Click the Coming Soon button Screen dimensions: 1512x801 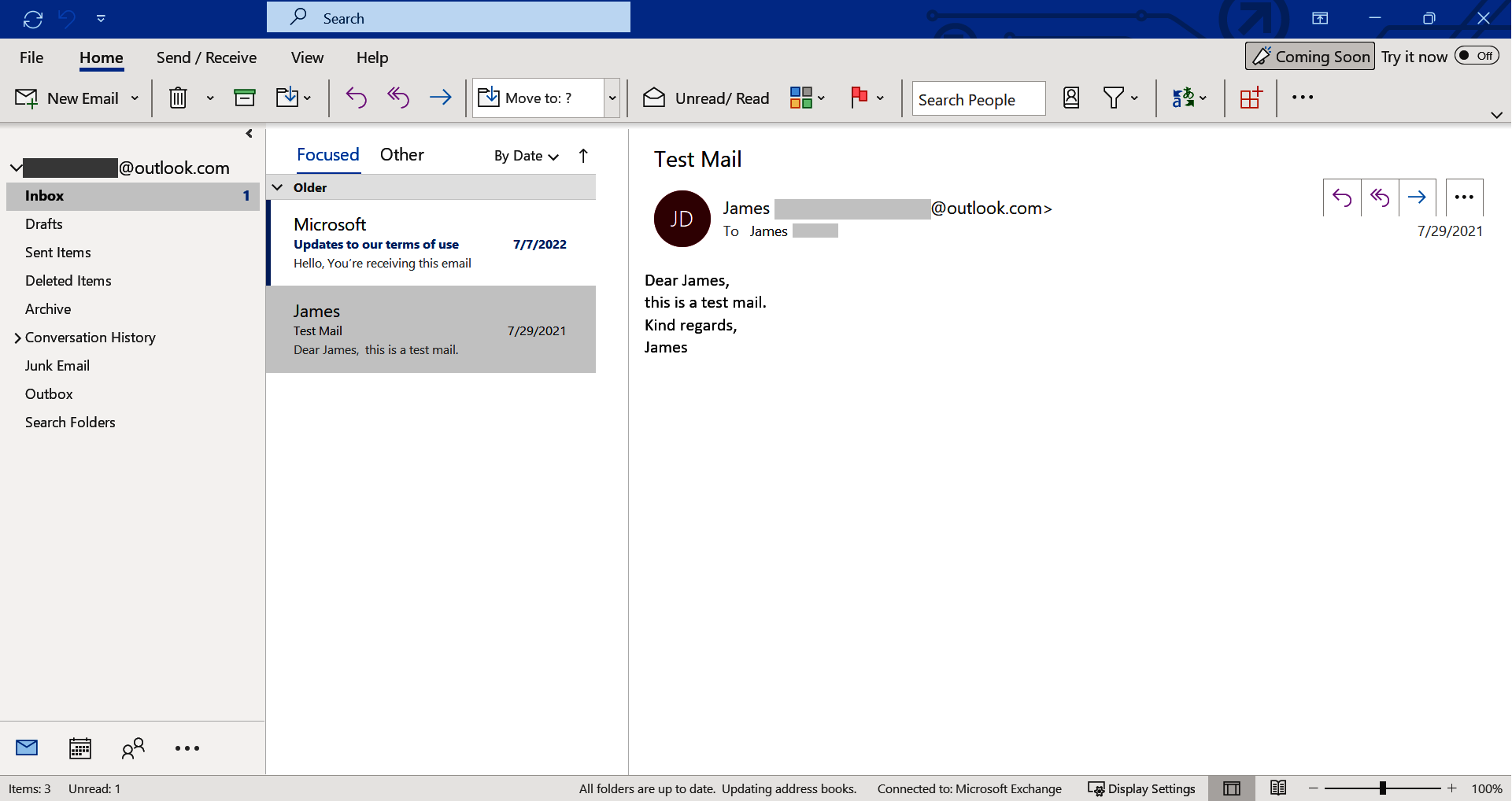(x=1309, y=55)
